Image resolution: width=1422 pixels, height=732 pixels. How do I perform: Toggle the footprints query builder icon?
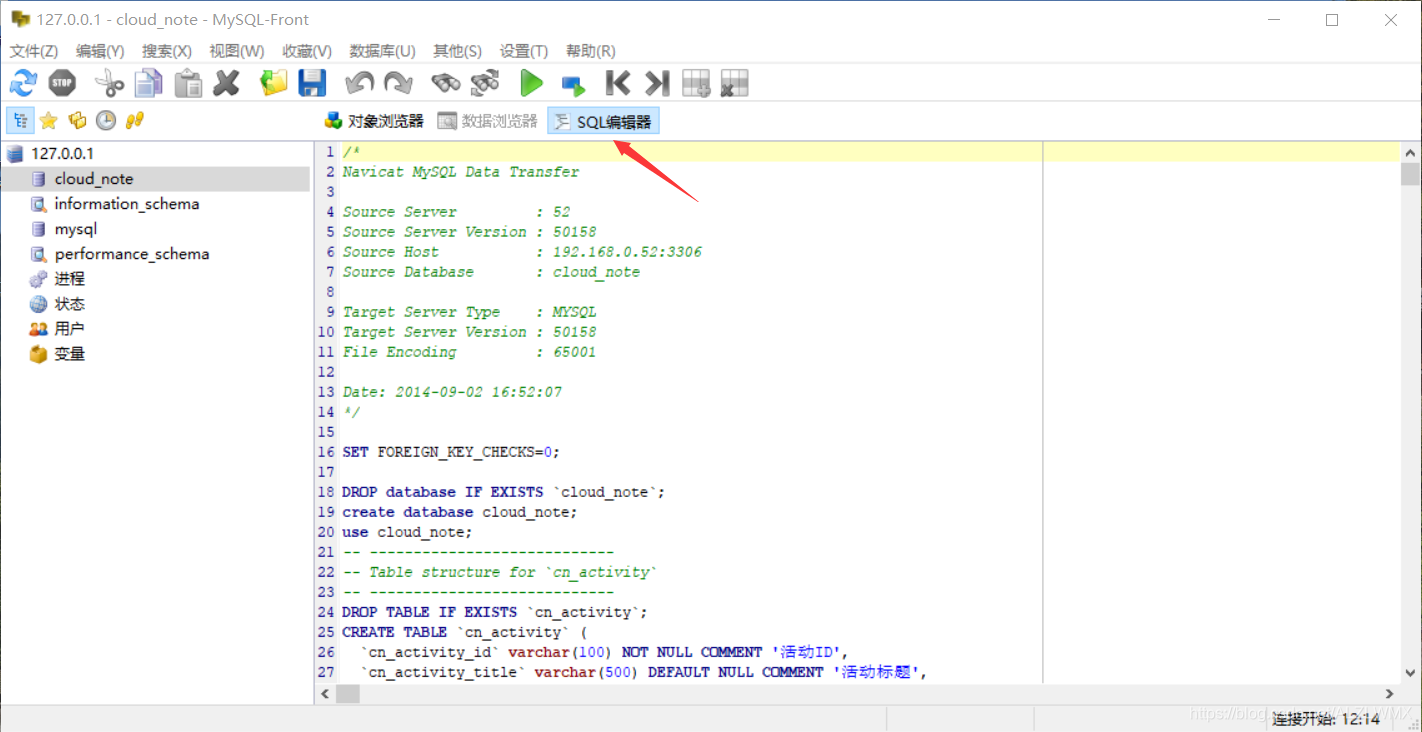[x=135, y=121]
